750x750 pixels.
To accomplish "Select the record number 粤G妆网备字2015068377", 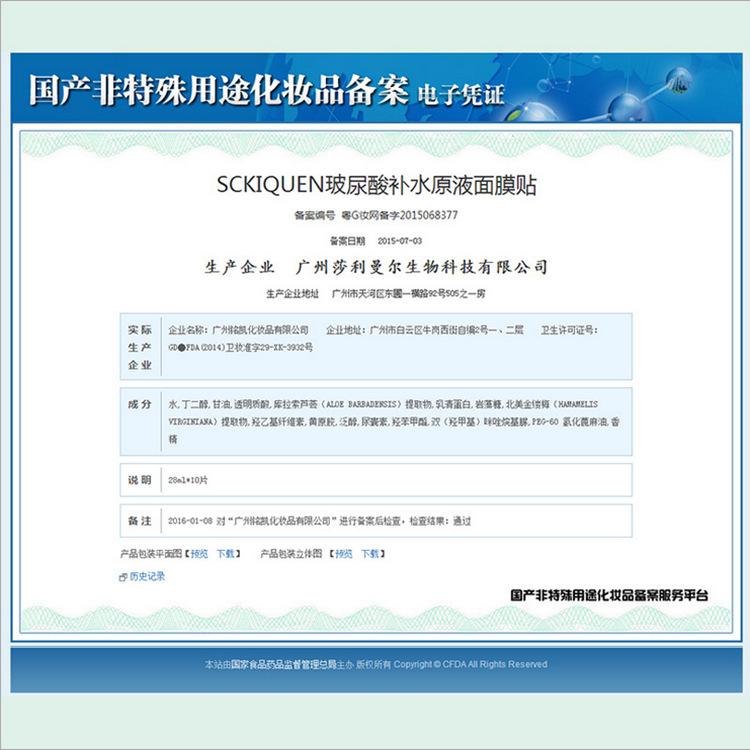I will pyautogui.click(x=399, y=215).
